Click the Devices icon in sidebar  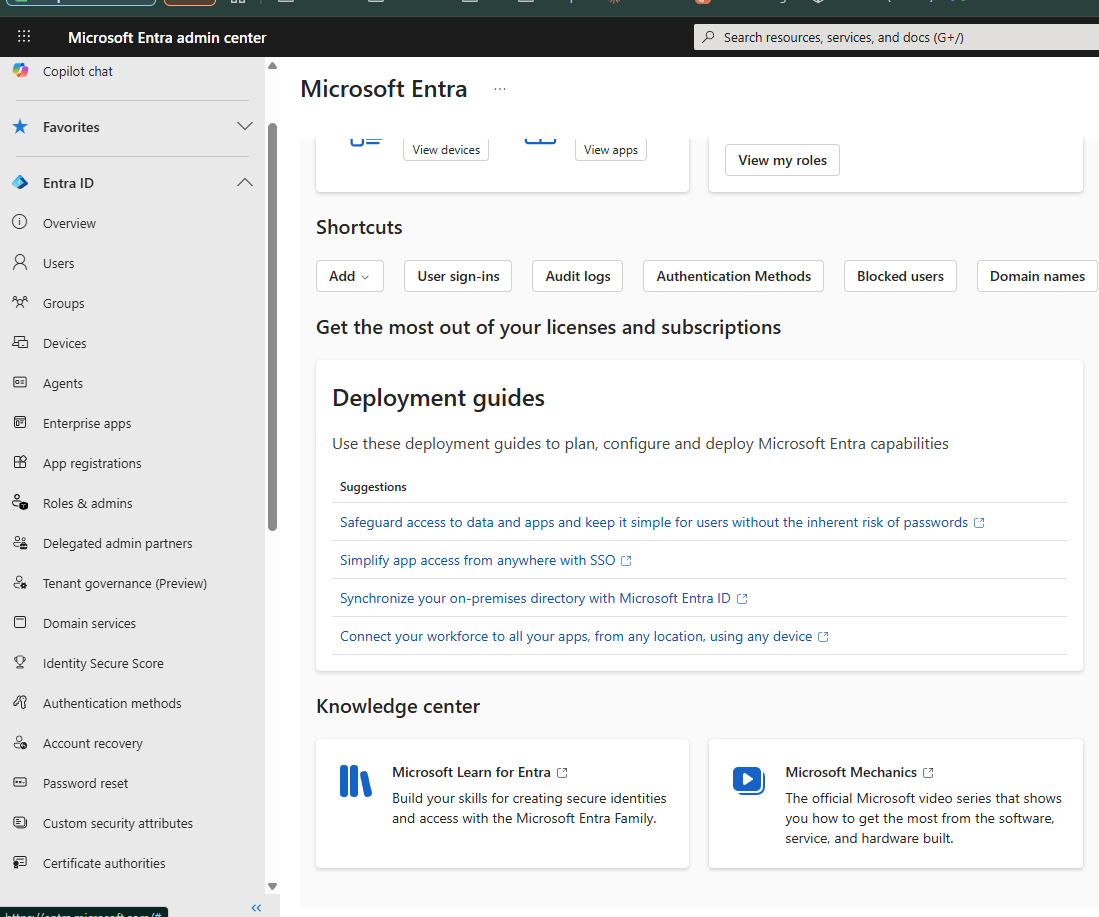20,342
